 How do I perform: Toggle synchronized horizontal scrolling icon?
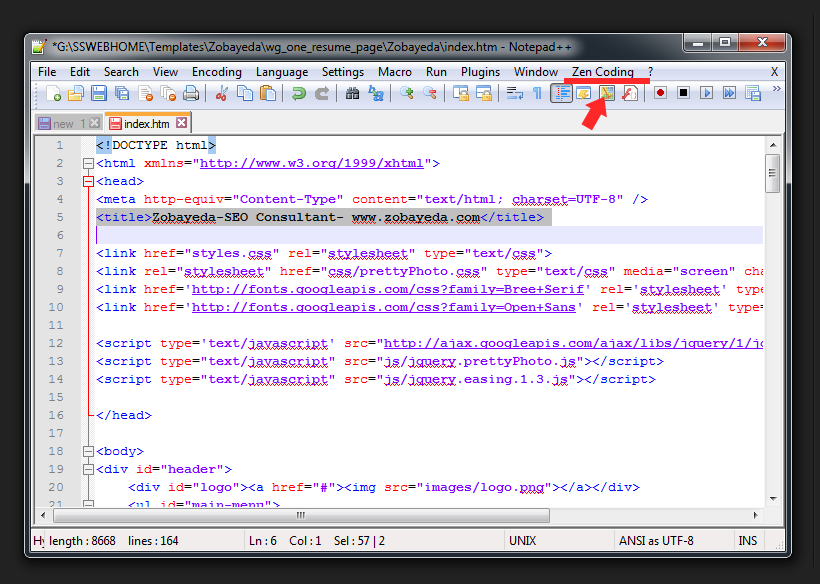coord(484,94)
